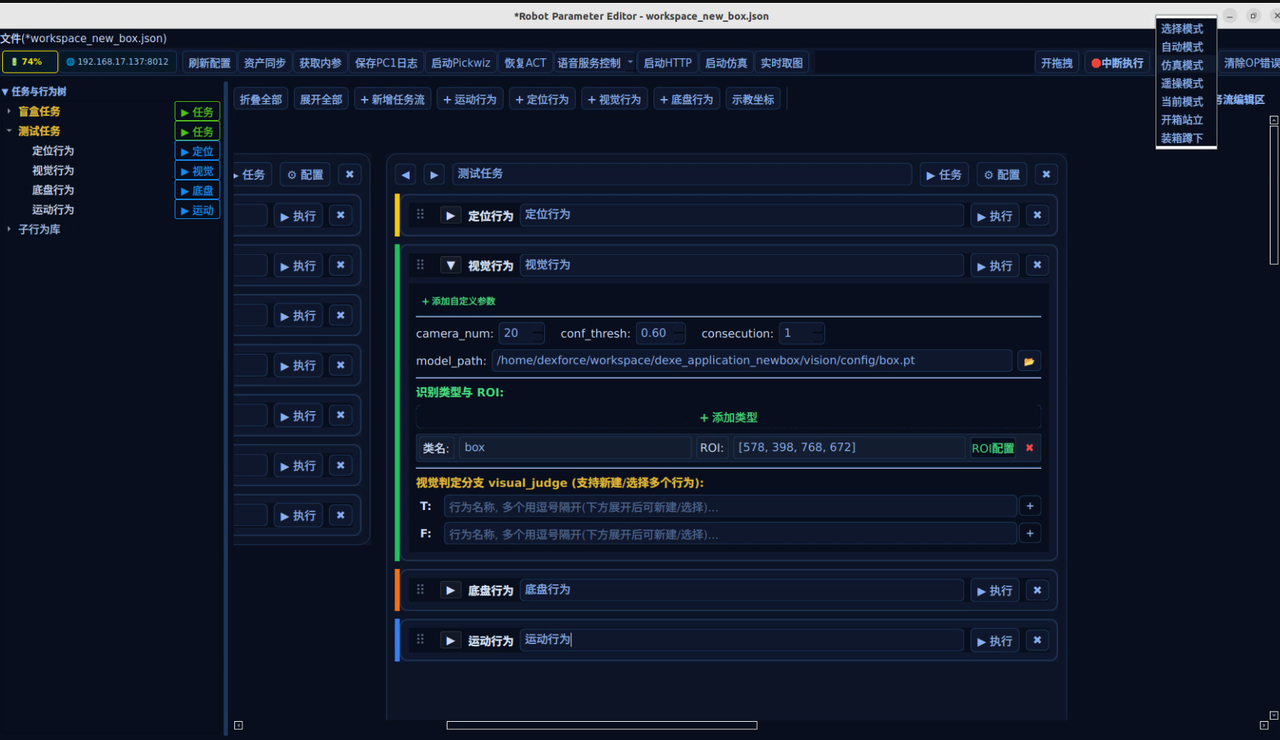Click the + 视觉行为 add button
The width and height of the screenshot is (1280, 740).
[x=614, y=100]
